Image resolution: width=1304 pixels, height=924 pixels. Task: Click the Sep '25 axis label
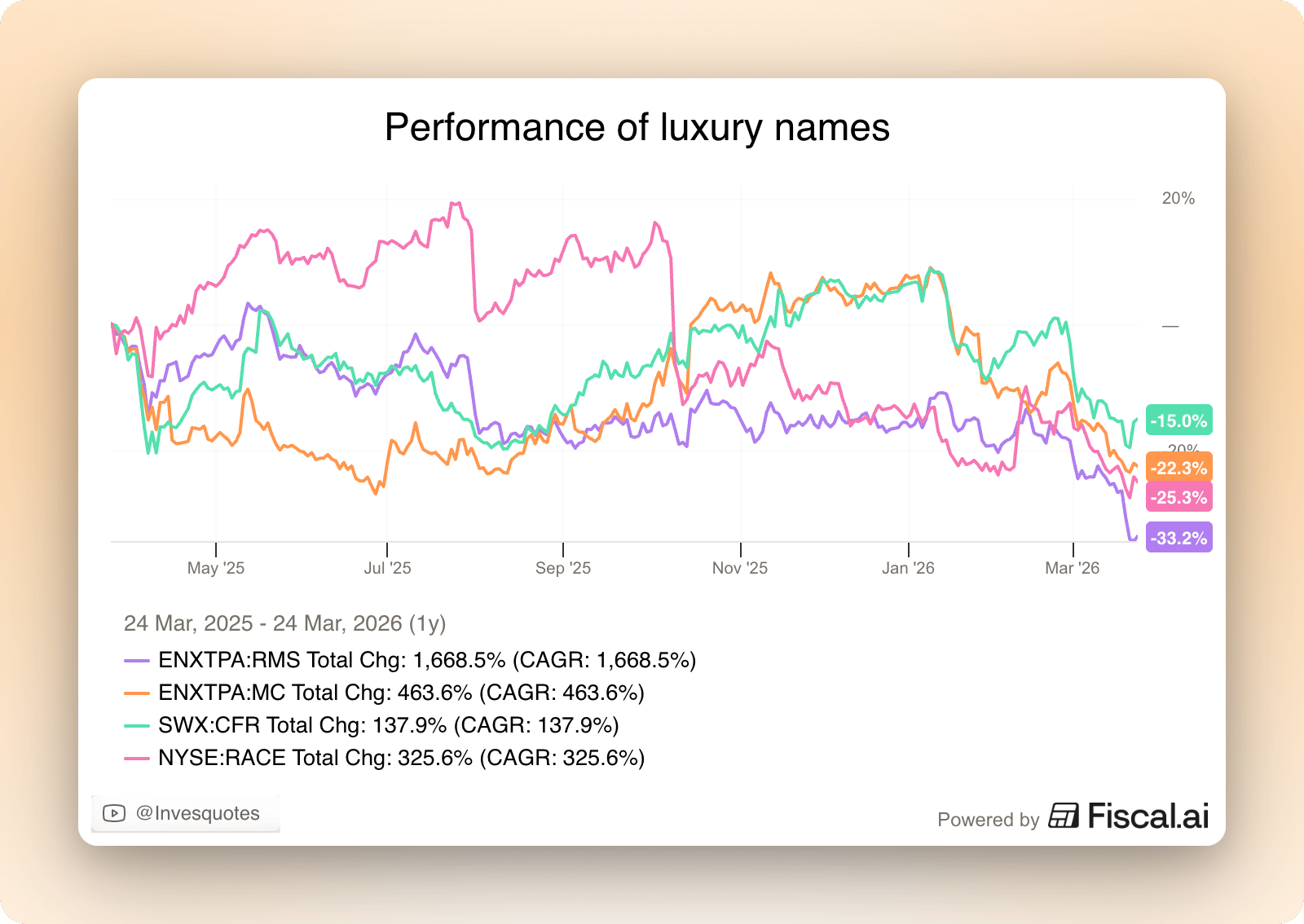coord(563,568)
